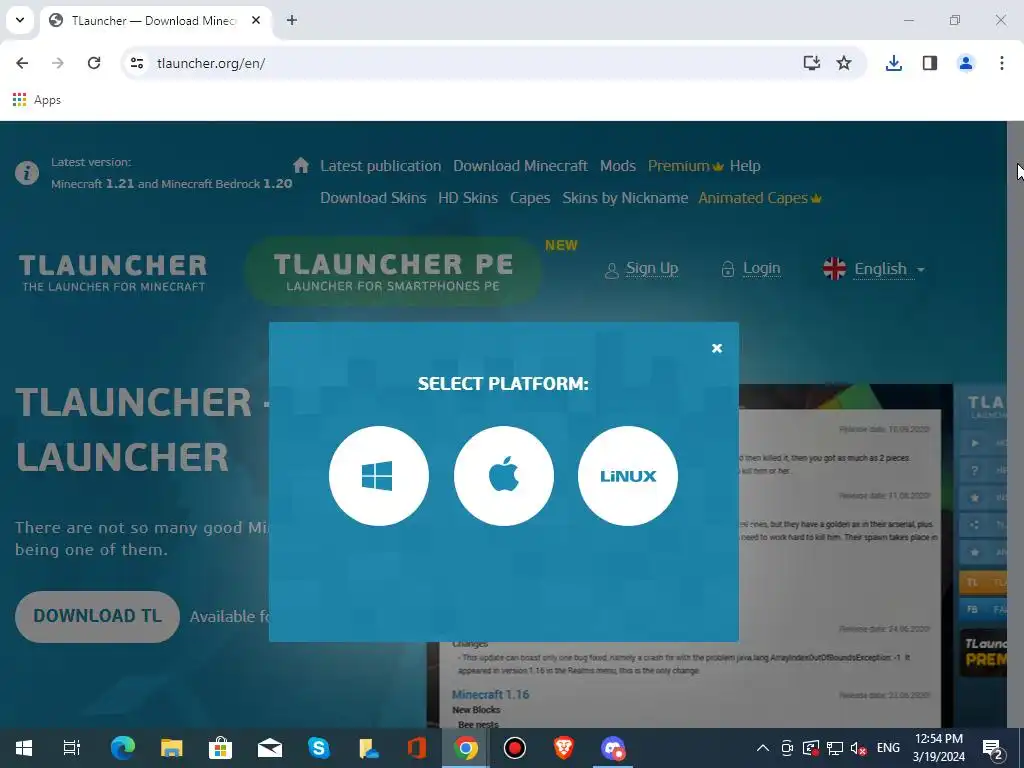
Task: Open the Windows Start menu
Action: coord(24,748)
